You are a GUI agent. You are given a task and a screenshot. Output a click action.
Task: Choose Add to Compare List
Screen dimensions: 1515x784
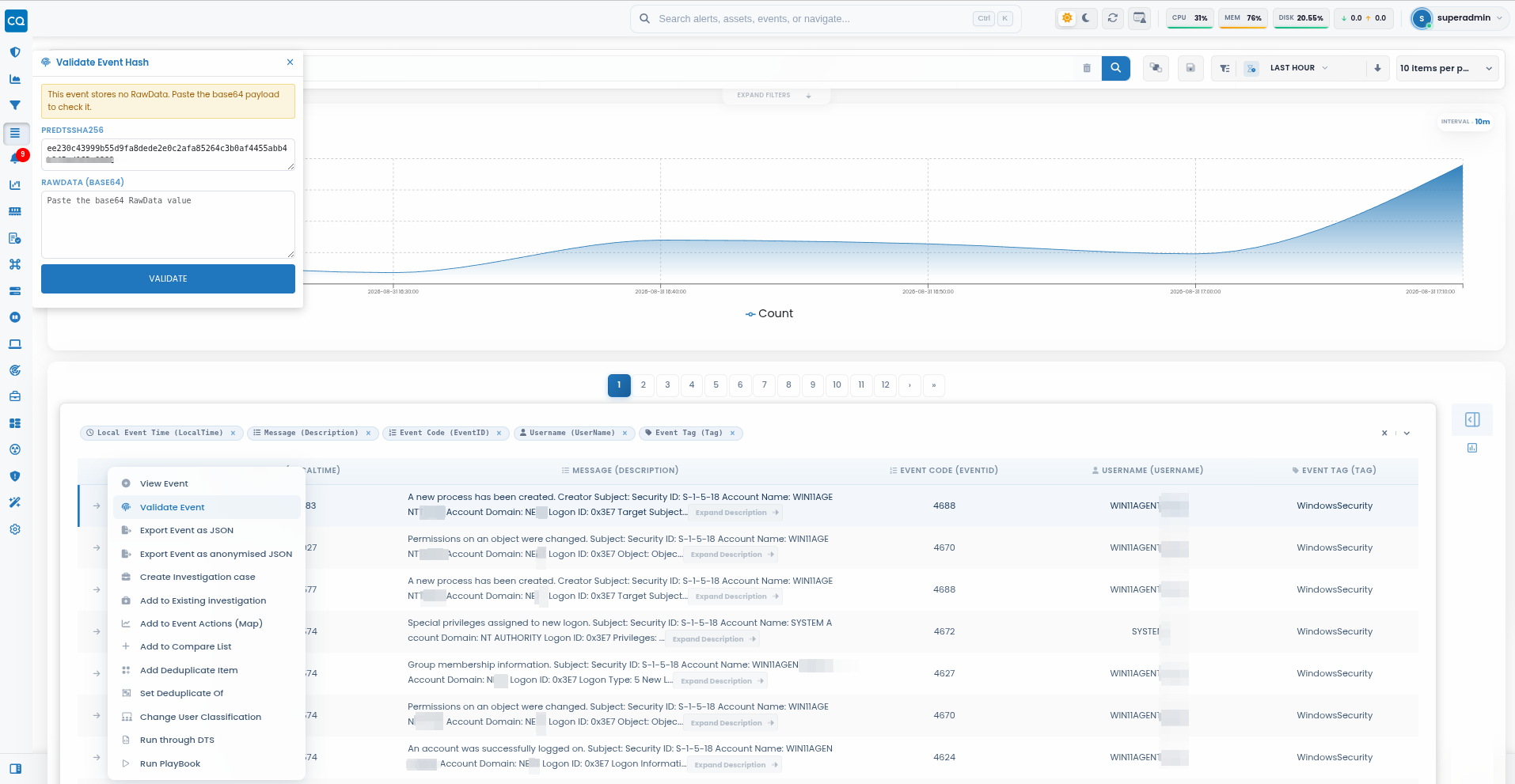[x=207, y=647]
